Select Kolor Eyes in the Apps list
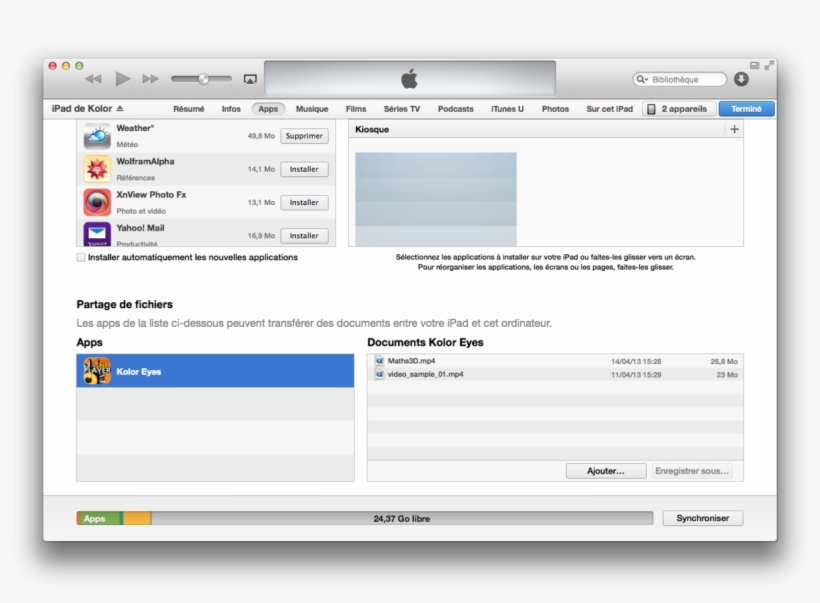820x603 pixels. [215, 371]
